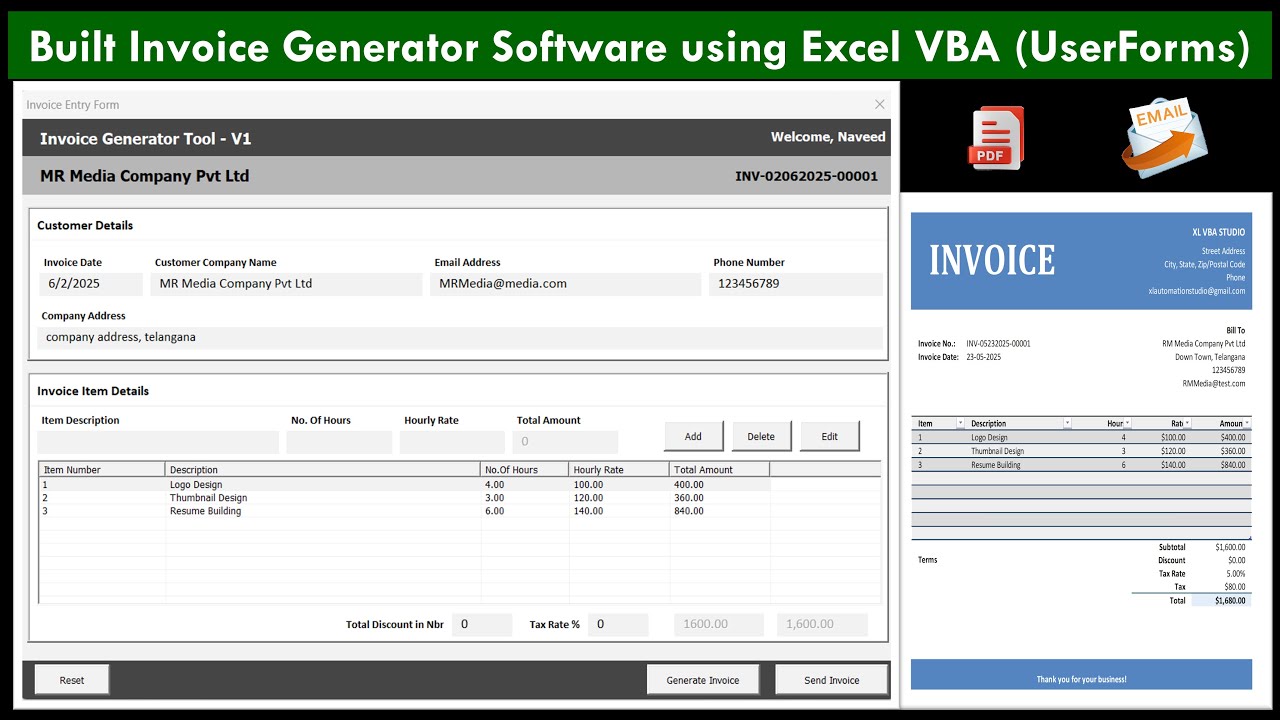
Task: Click the Description column header in item list
Action: point(323,469)
